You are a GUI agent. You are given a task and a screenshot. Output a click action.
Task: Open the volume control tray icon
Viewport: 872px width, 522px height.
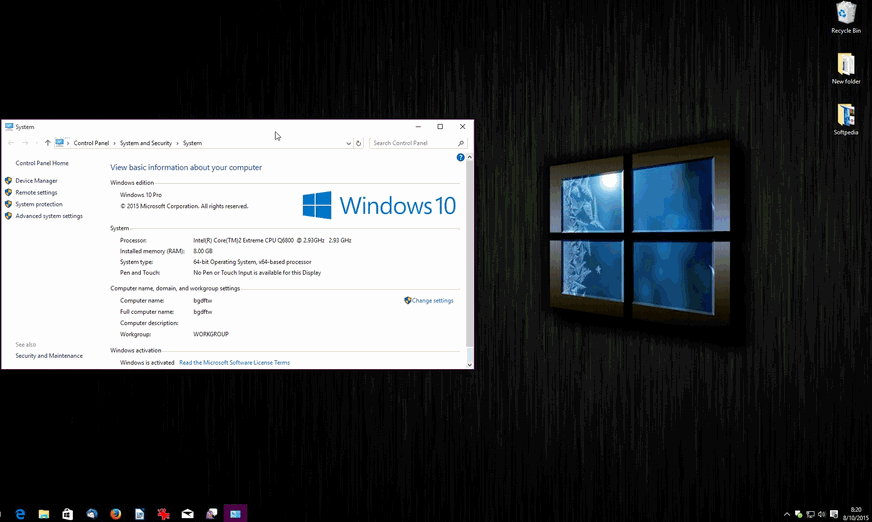tap(822, 514)
